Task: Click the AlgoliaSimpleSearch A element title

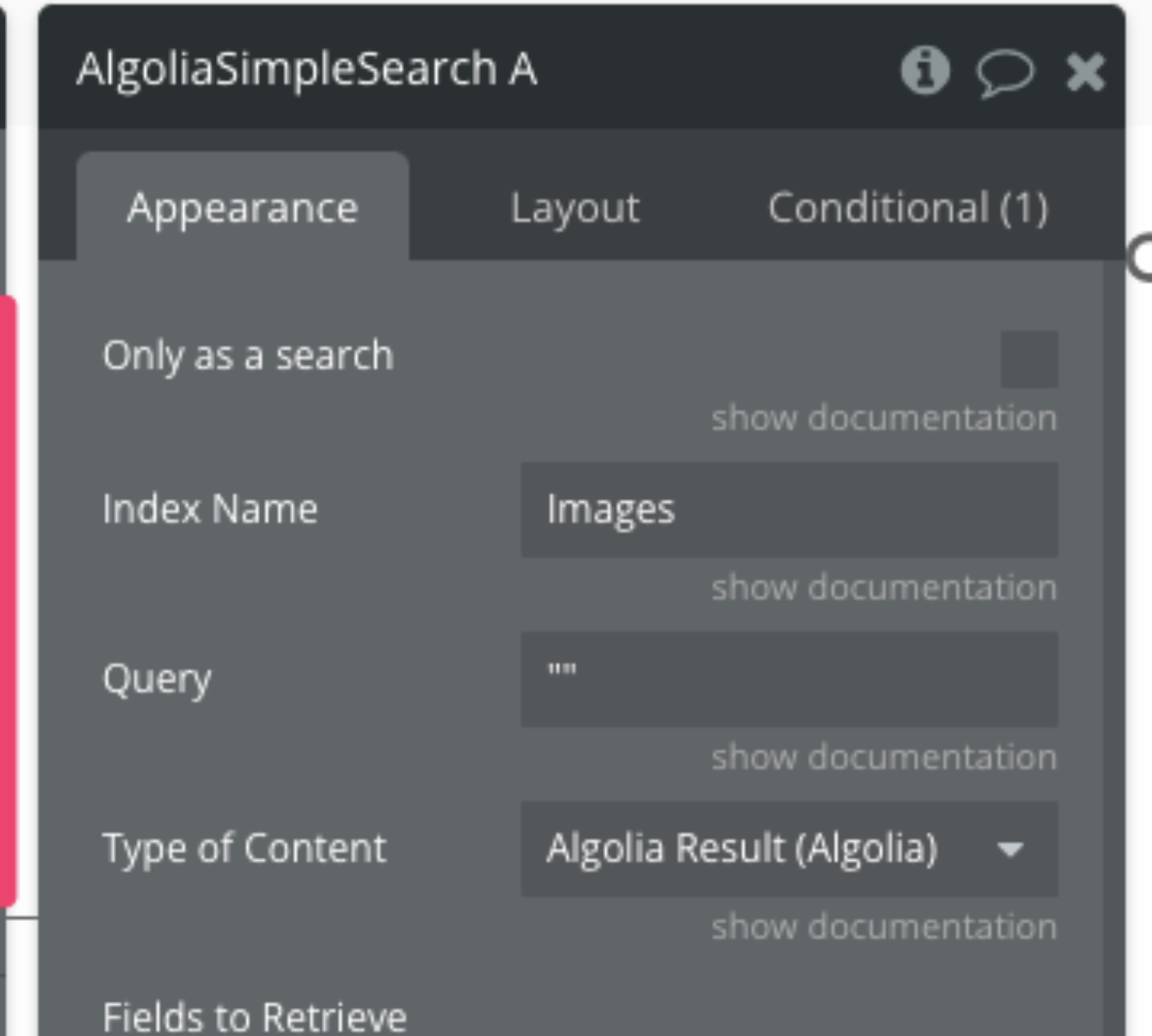Action: 307,70
